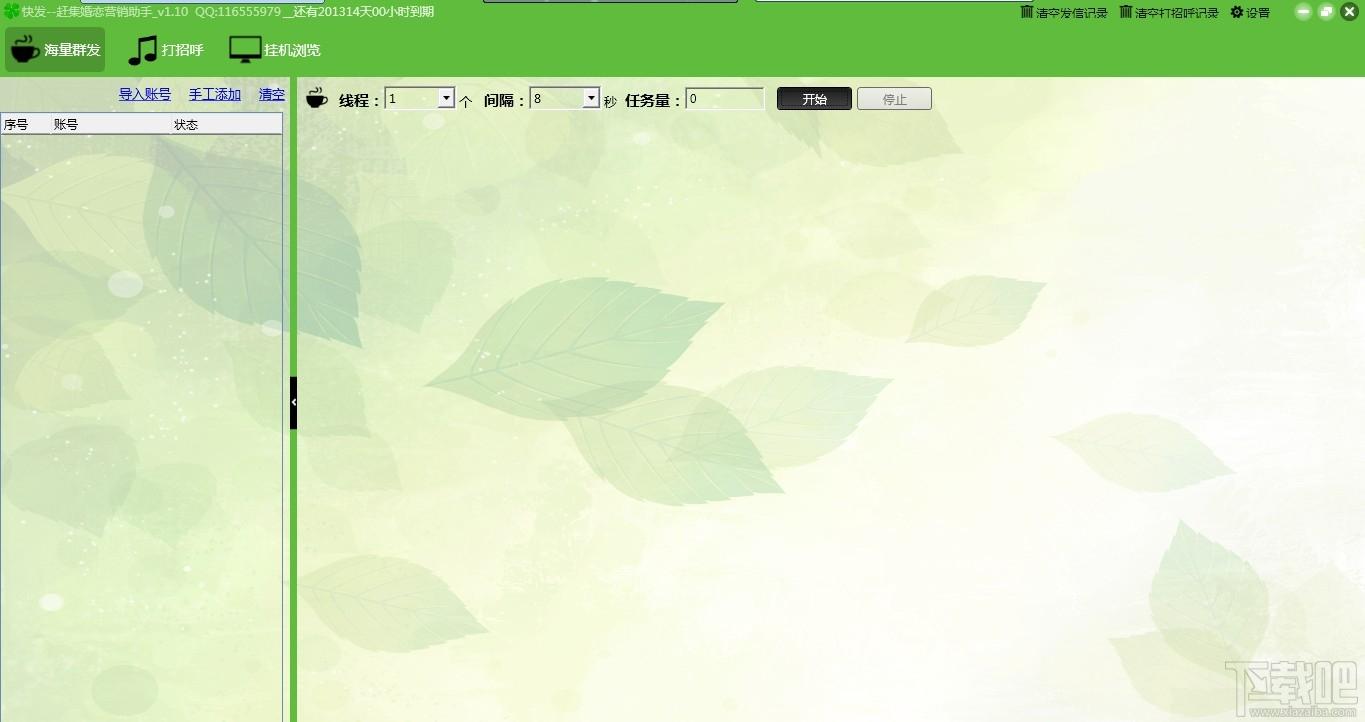Click the coffee cup icon beside 线程

317,98
